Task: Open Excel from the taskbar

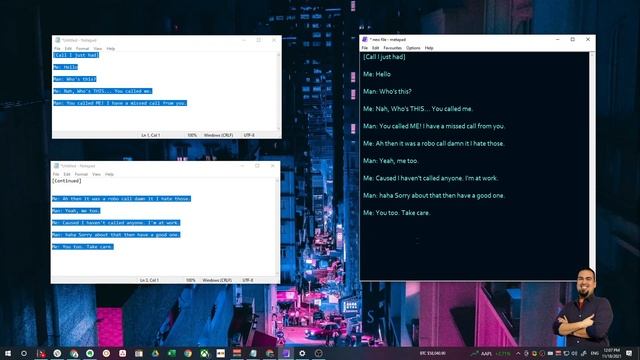Action: click(x=172, y=353)
